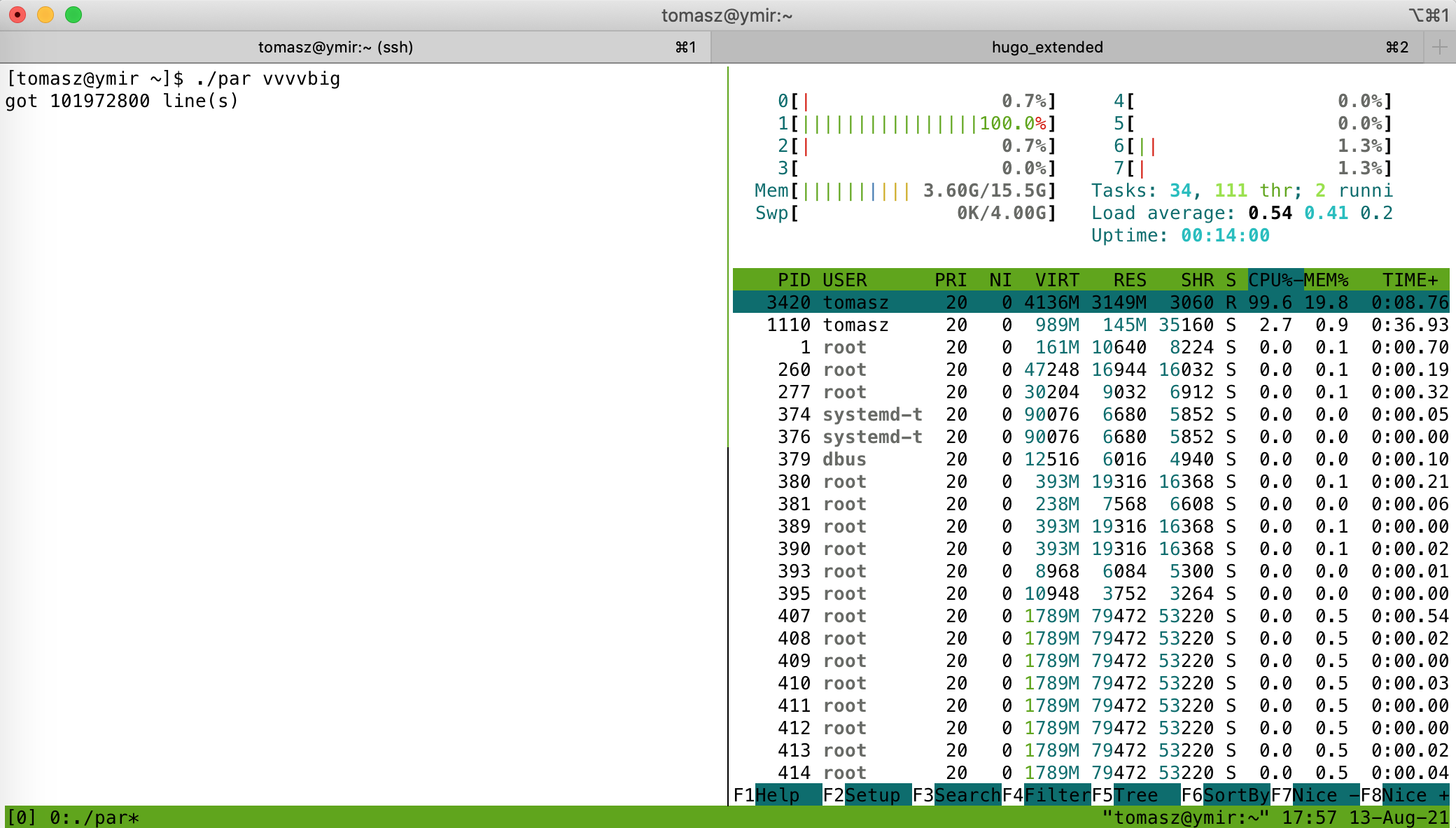Click the new tab plus icon
The height and width of the screenshot is (828, 1456).
1440,47
